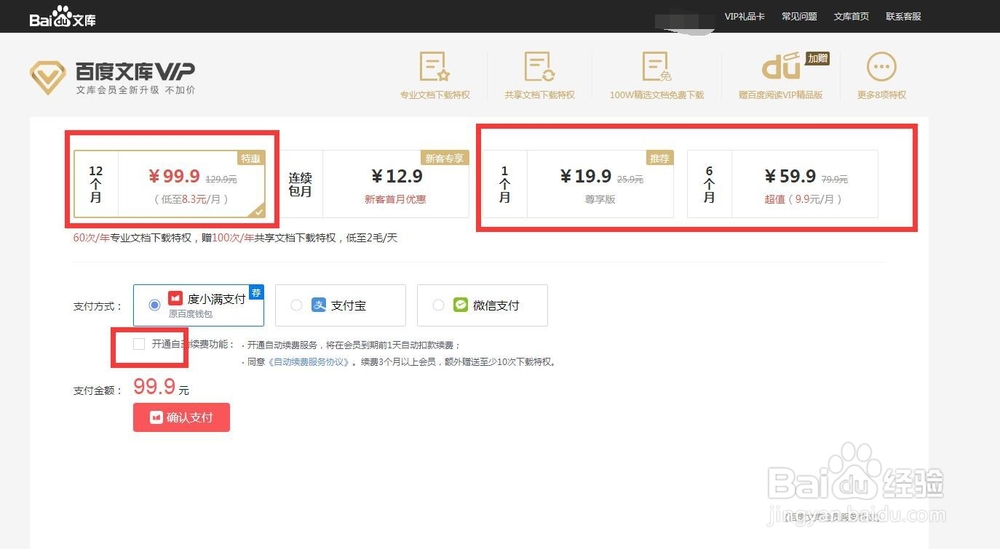The height and width of the screenshot is (549, 1000).
Task: Show more 8 privileges icon
Action: pyautogui.click(x=881, y=66)
